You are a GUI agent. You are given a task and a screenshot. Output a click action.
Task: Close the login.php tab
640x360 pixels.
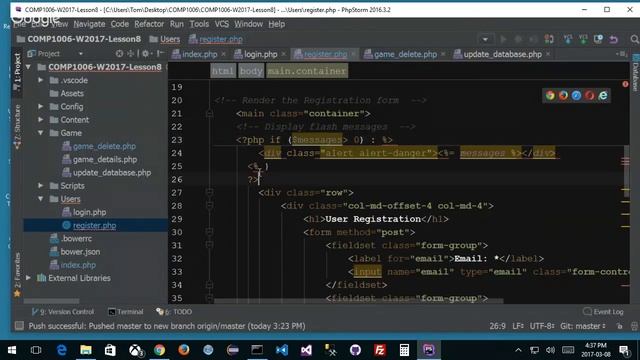click(284, 54)
